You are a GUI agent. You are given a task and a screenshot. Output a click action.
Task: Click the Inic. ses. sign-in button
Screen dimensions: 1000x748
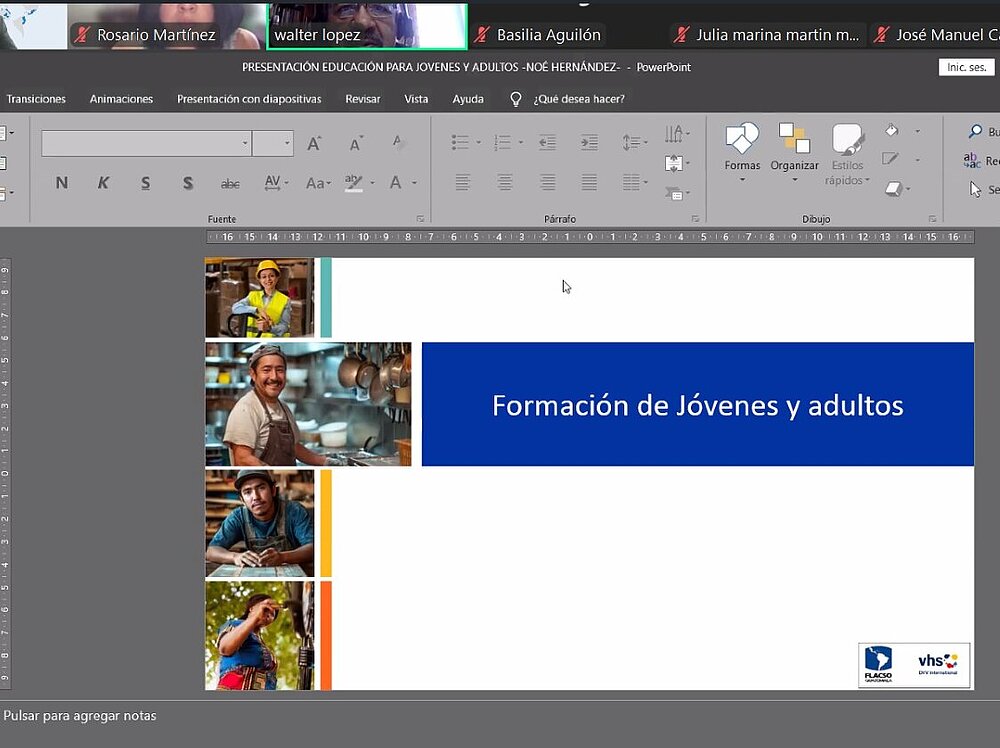966,67
